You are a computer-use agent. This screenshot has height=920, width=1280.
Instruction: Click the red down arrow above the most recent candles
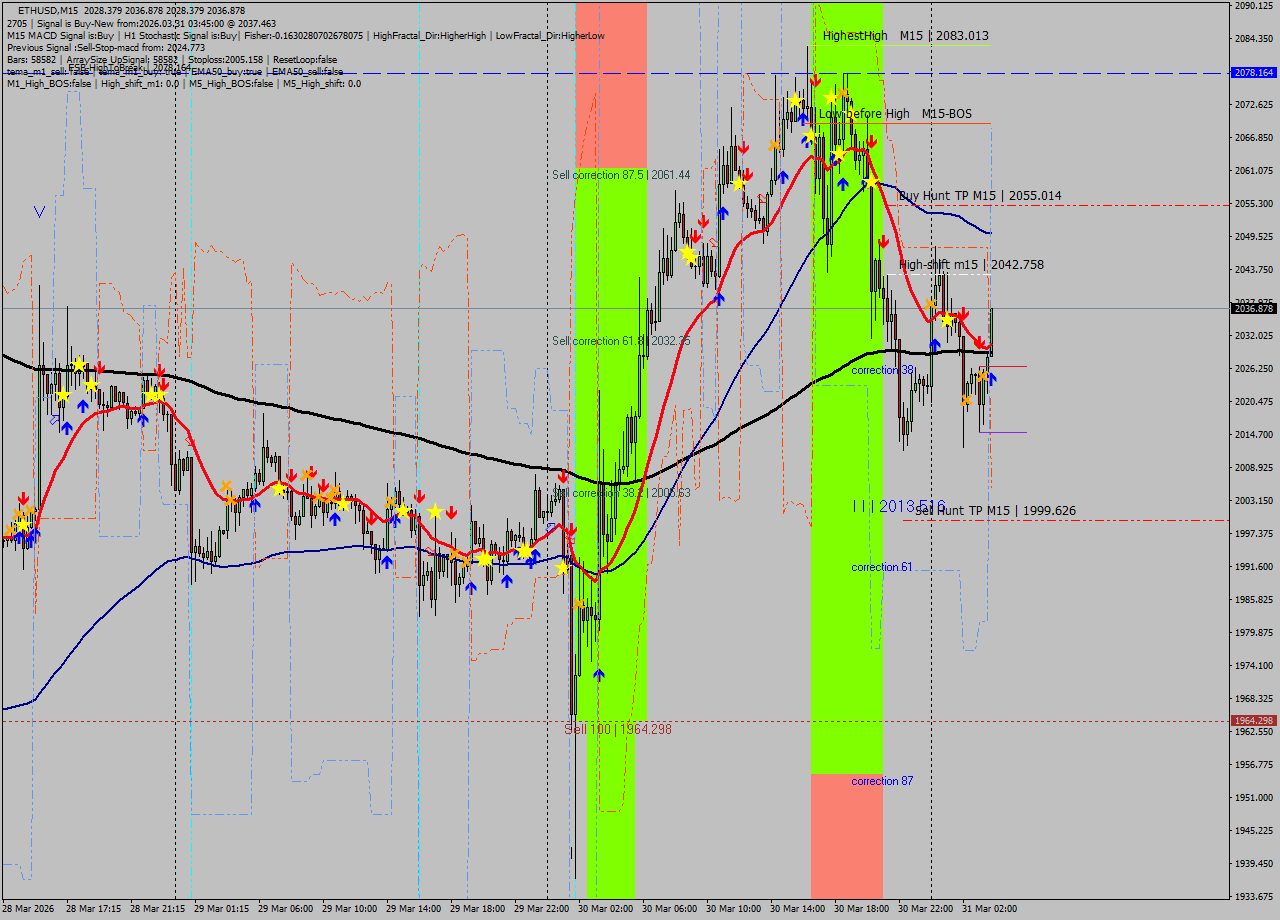pos(963,314)
